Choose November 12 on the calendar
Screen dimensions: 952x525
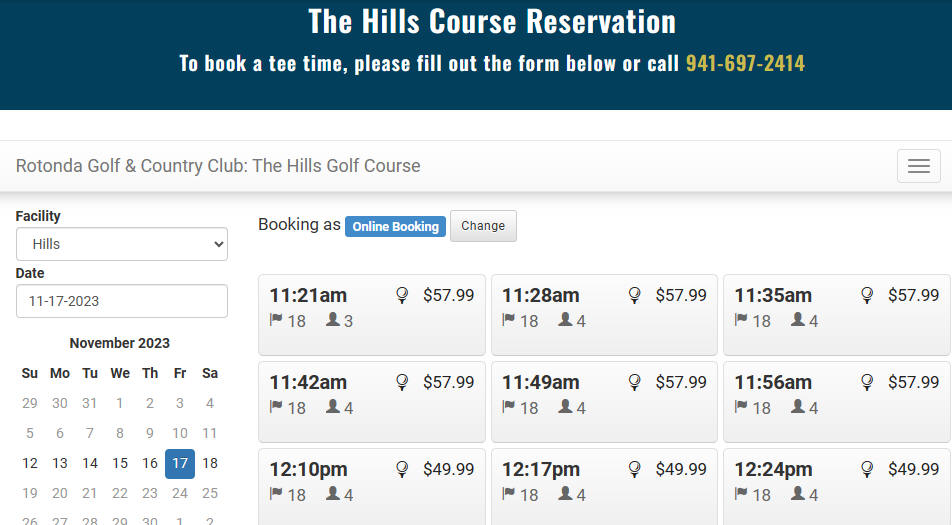click(x=30, y=463)
